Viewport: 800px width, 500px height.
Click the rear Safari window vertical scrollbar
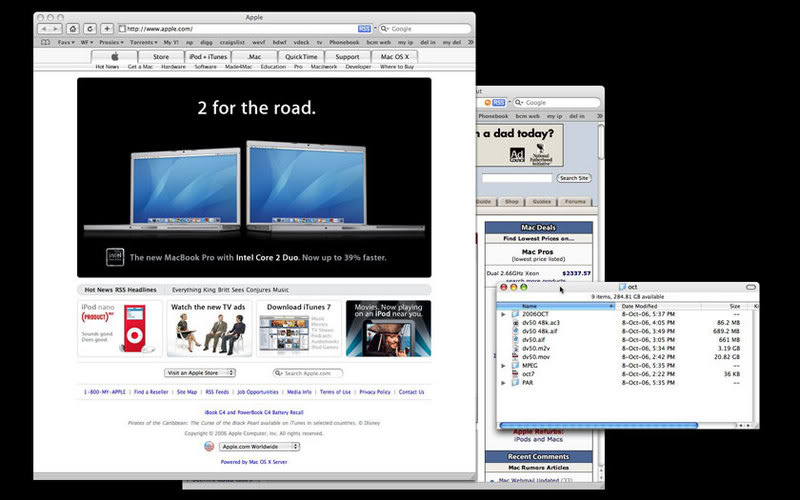pyautogui.click(x=601, y=142)
